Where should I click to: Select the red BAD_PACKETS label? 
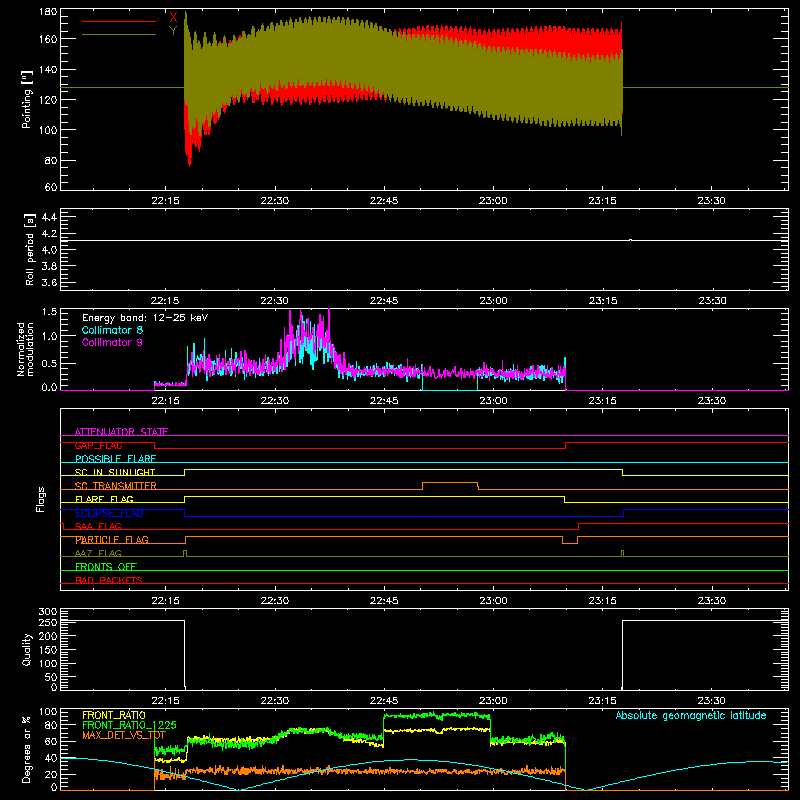tap(109, 580)
